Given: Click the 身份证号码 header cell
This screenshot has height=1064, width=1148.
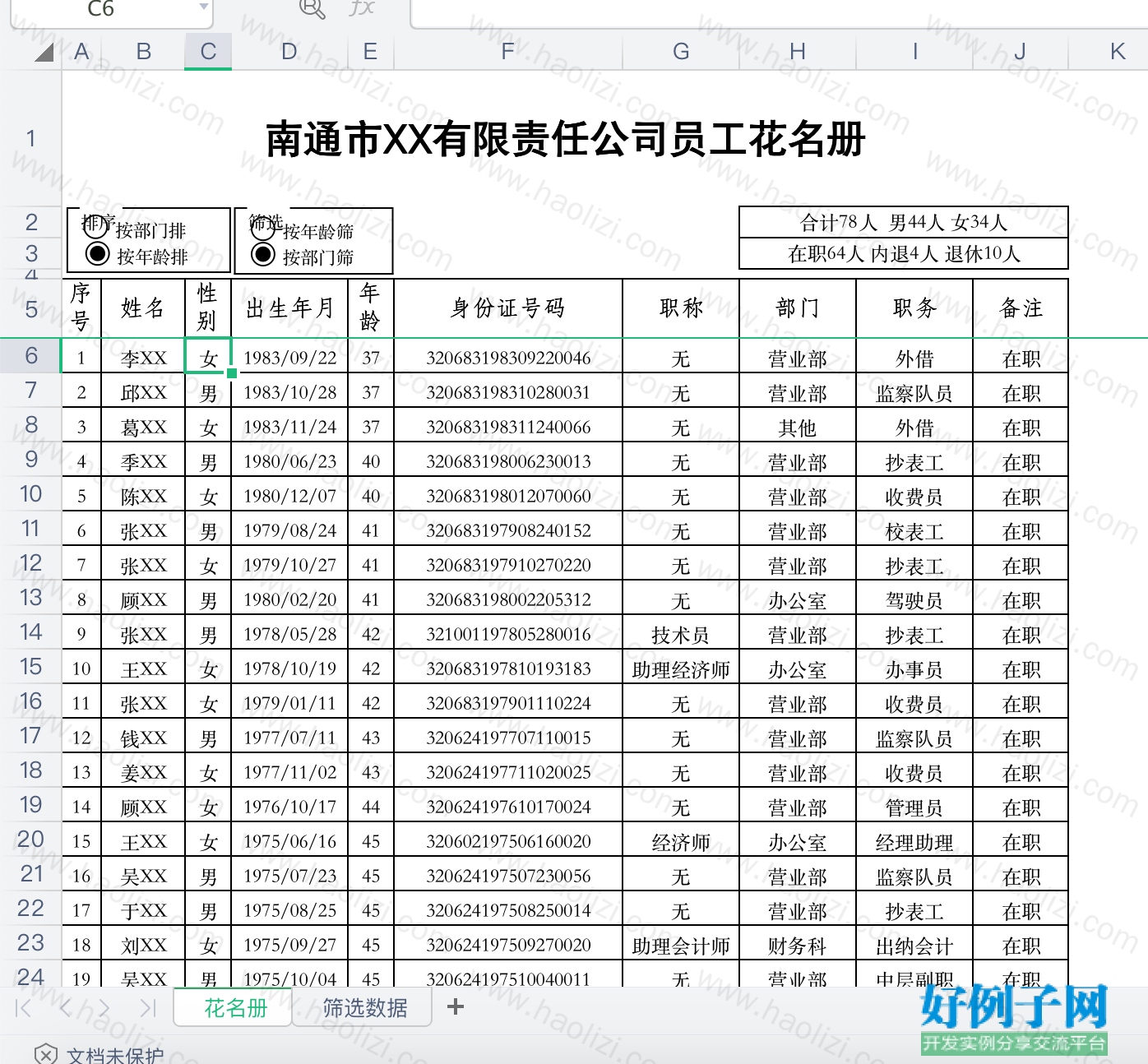Looking at the screenshot, I should [x=508, y=308].
